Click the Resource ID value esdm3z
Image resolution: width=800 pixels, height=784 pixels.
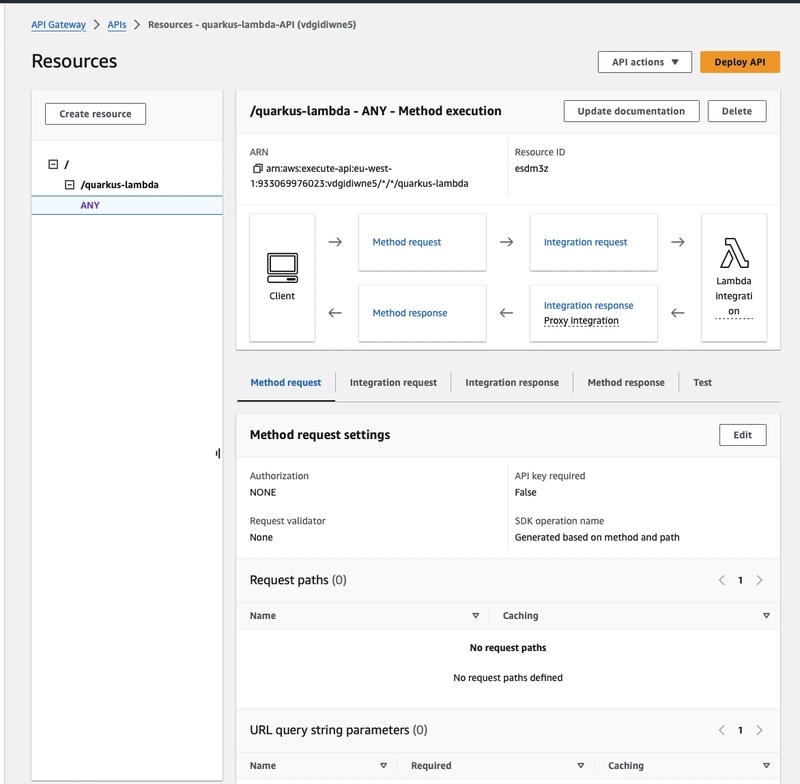click(531, 168)
